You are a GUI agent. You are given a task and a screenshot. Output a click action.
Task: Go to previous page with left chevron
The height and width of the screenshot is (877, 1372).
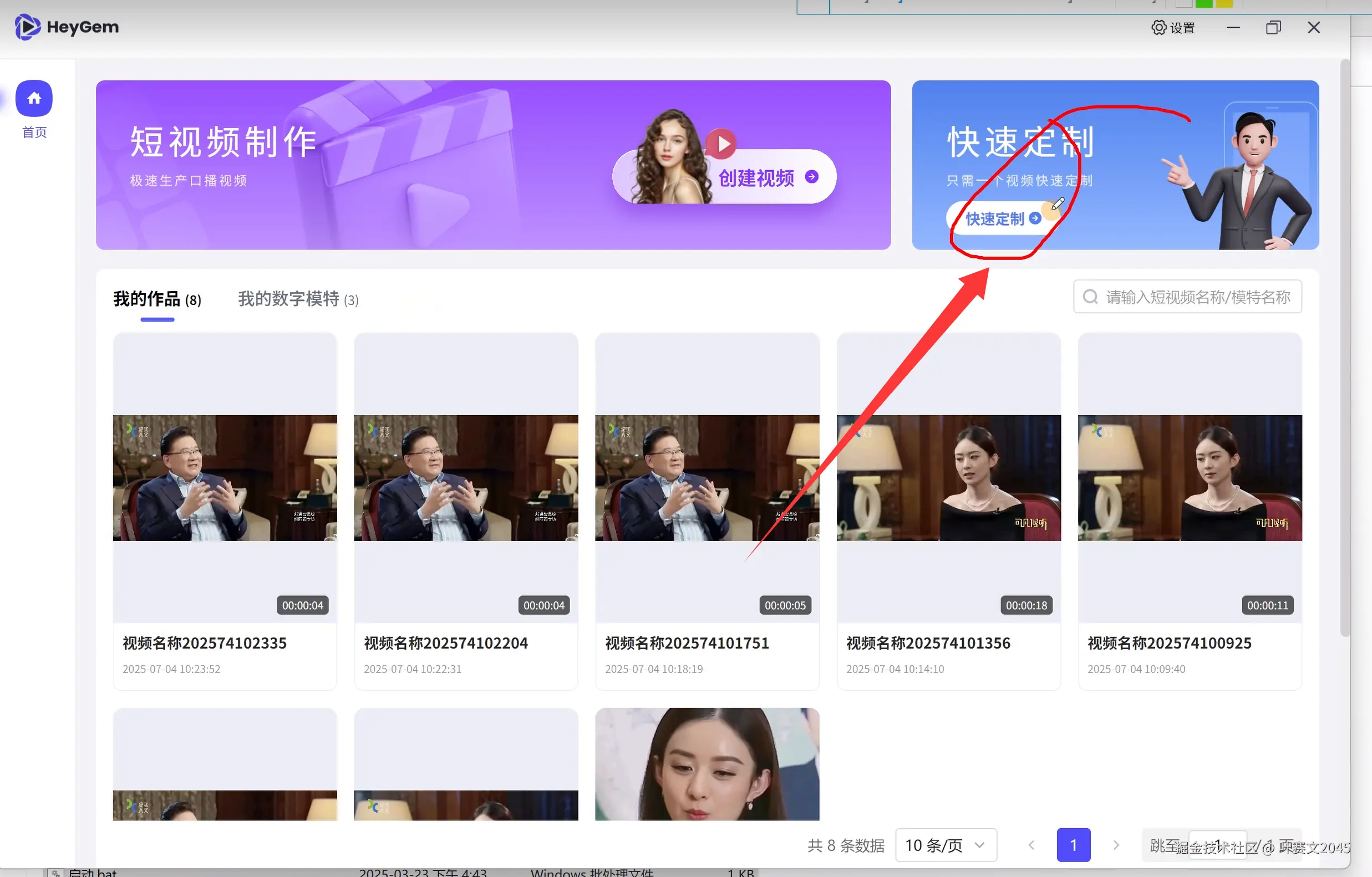(x=1031, y=844)
